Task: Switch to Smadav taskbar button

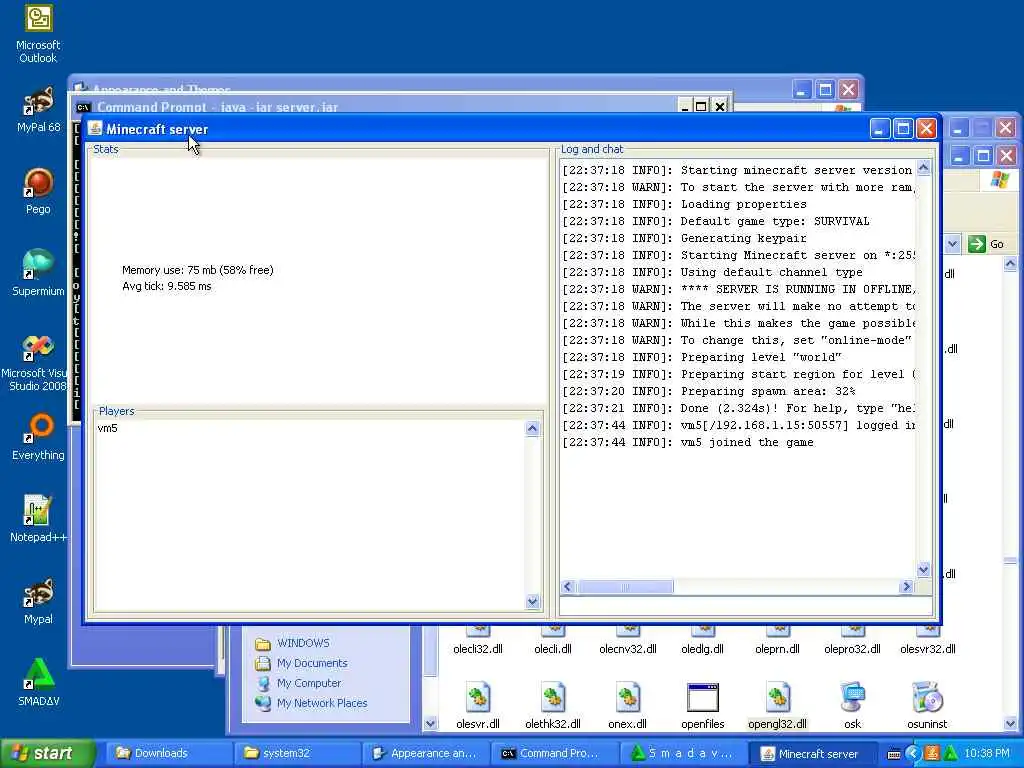Action: pos(681,753)
